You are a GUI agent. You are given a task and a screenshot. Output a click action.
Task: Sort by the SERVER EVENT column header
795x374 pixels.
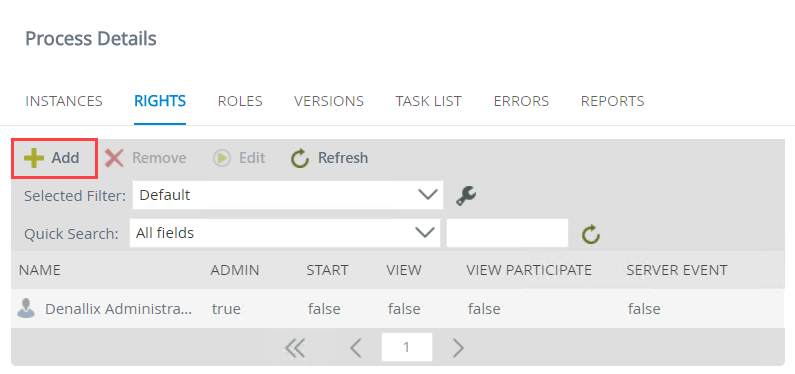tap(677, 270)
